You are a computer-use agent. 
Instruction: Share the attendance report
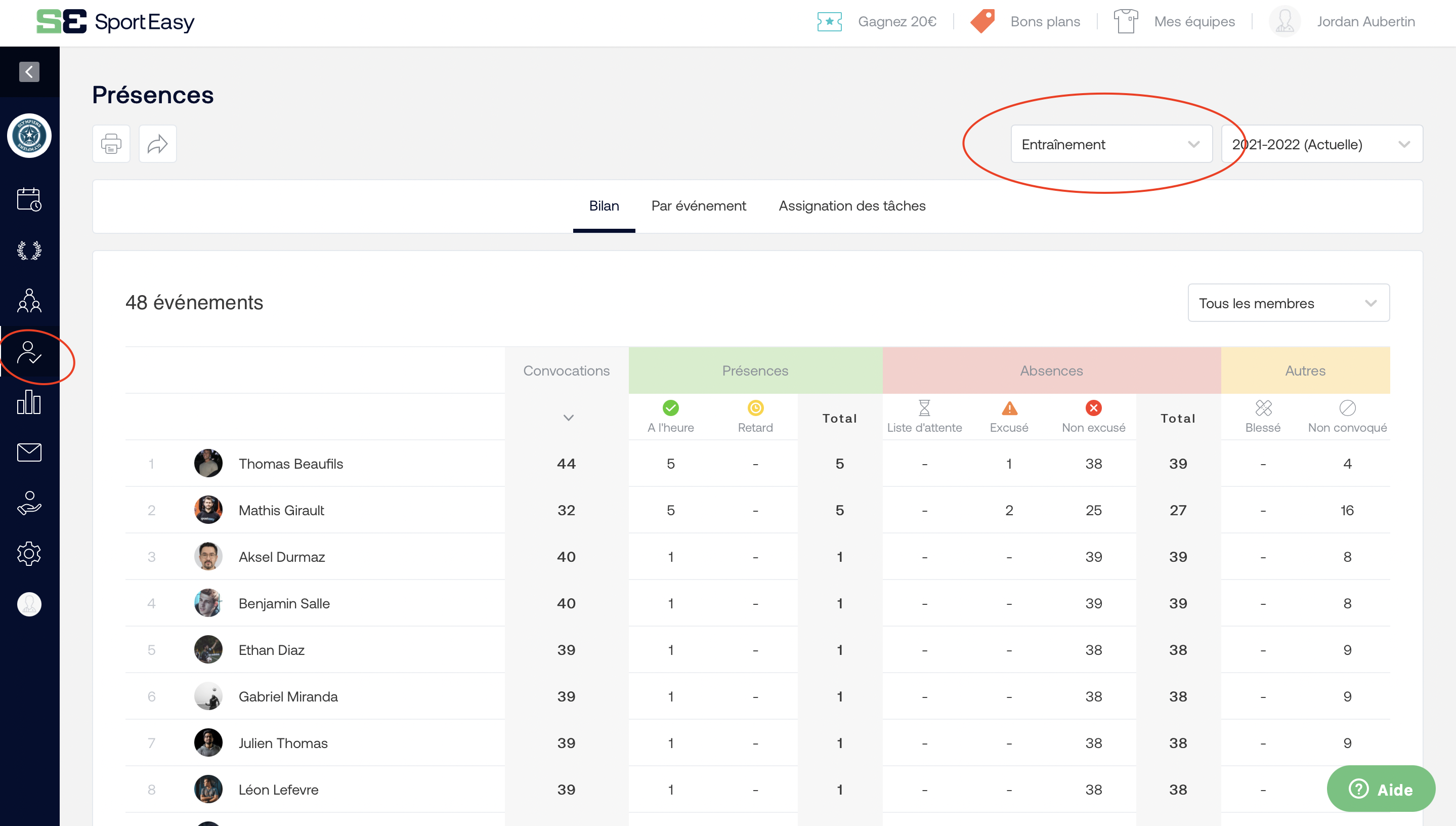pos(158,144)
